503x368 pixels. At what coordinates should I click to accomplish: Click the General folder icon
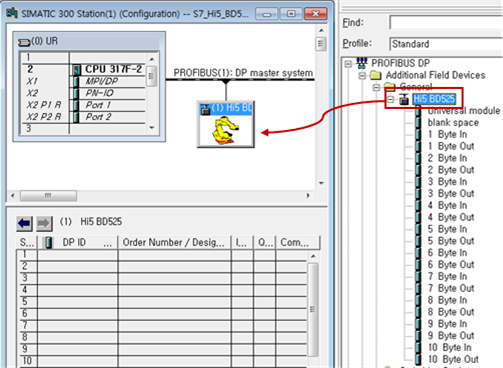tap(390, 87)
